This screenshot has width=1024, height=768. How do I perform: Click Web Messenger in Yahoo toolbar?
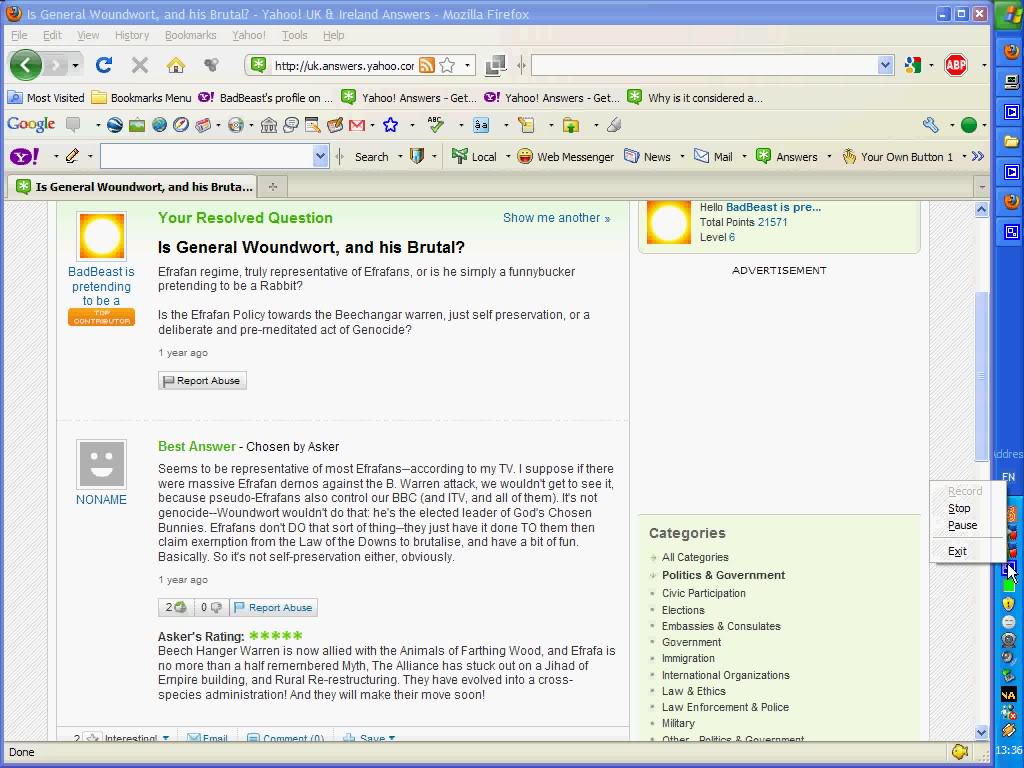pos(566,157)
